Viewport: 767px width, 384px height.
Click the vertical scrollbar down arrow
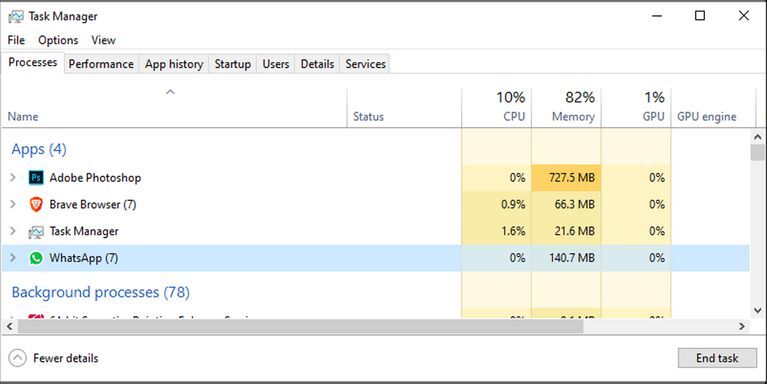pyautogui.click(x=758, y=310)
